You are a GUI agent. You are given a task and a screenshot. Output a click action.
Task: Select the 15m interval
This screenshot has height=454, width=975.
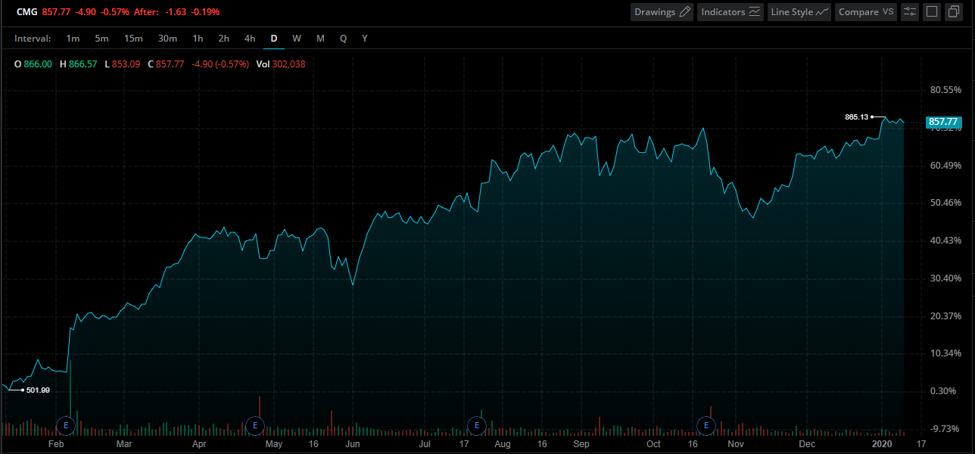[x=133, y=39]
